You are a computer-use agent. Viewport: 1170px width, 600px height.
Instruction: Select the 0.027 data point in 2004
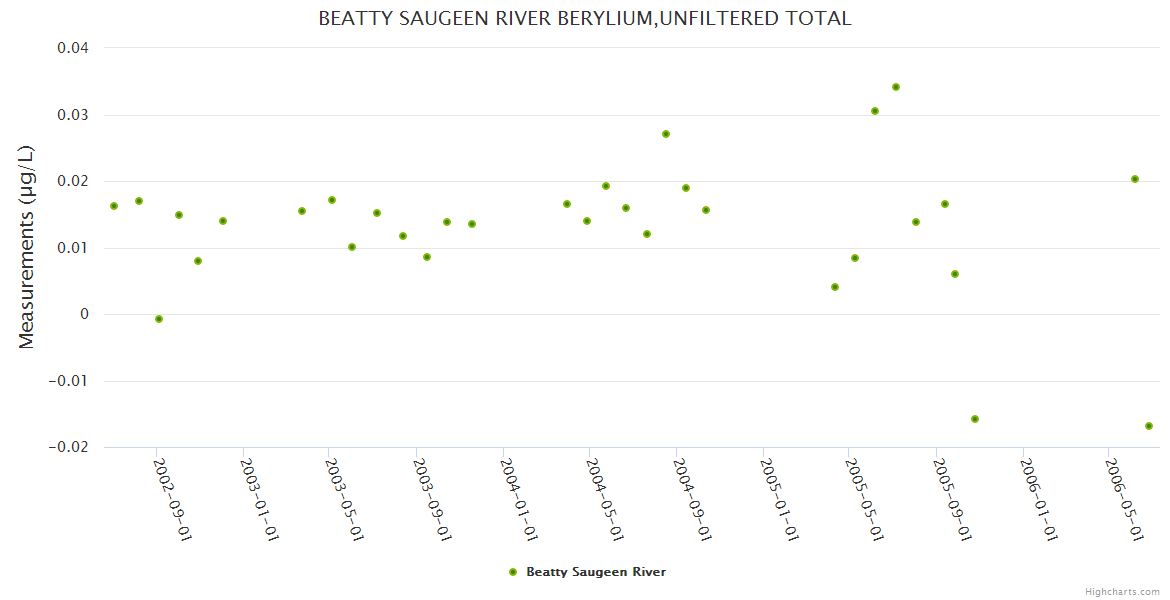tap(666, 134)
